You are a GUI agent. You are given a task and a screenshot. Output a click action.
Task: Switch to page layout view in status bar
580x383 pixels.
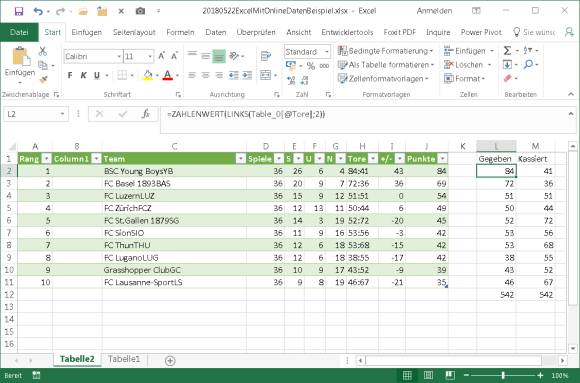pos(428,375)
